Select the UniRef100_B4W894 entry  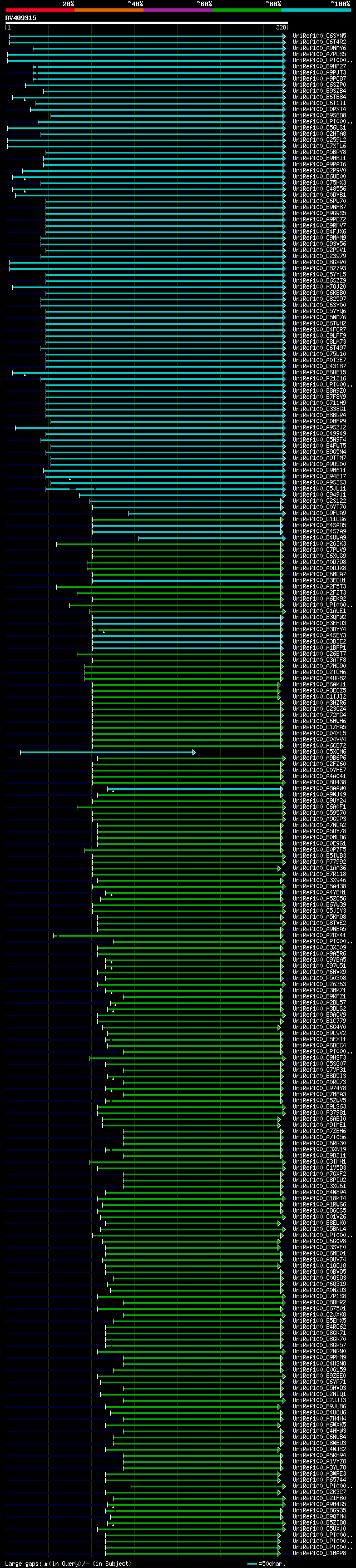pyautogui.click(x=319, y=1193)
